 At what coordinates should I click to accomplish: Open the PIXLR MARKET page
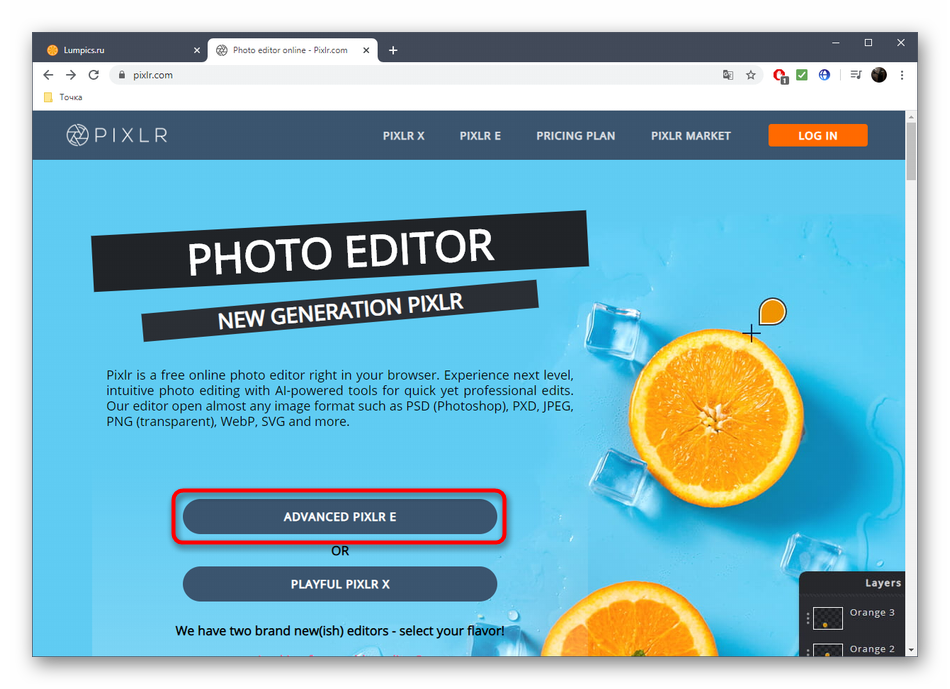[691, 136]
